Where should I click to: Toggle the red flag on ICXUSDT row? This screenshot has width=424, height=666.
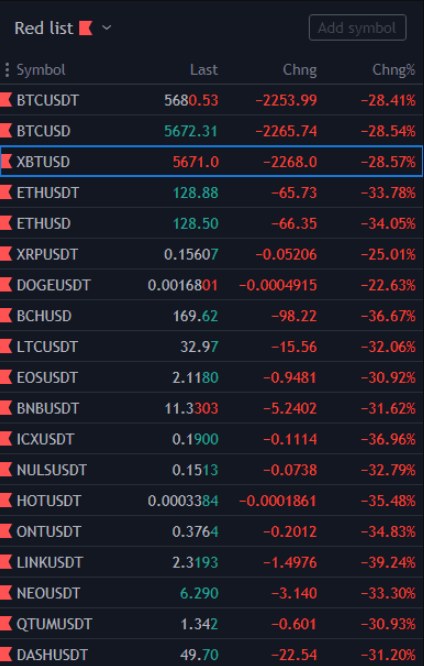click(x=6, y=439)
